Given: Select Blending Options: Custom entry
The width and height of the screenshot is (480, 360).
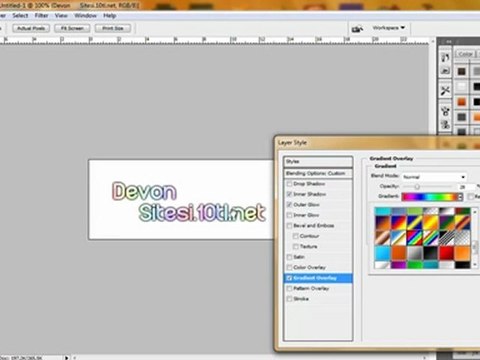Looking at the screenshot, I should pyautogui.click(x=318, y=173).
